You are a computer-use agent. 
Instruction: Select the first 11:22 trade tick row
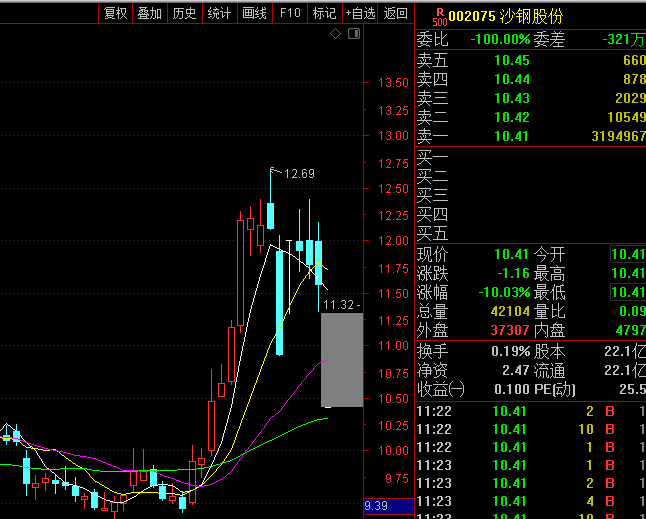pos(530,411)
